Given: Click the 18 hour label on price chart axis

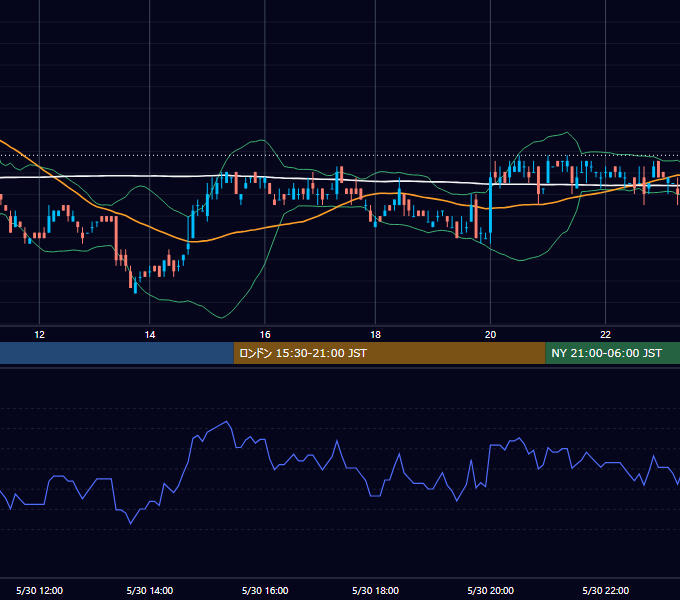Looking at the screenshot, I should (376, 335).
